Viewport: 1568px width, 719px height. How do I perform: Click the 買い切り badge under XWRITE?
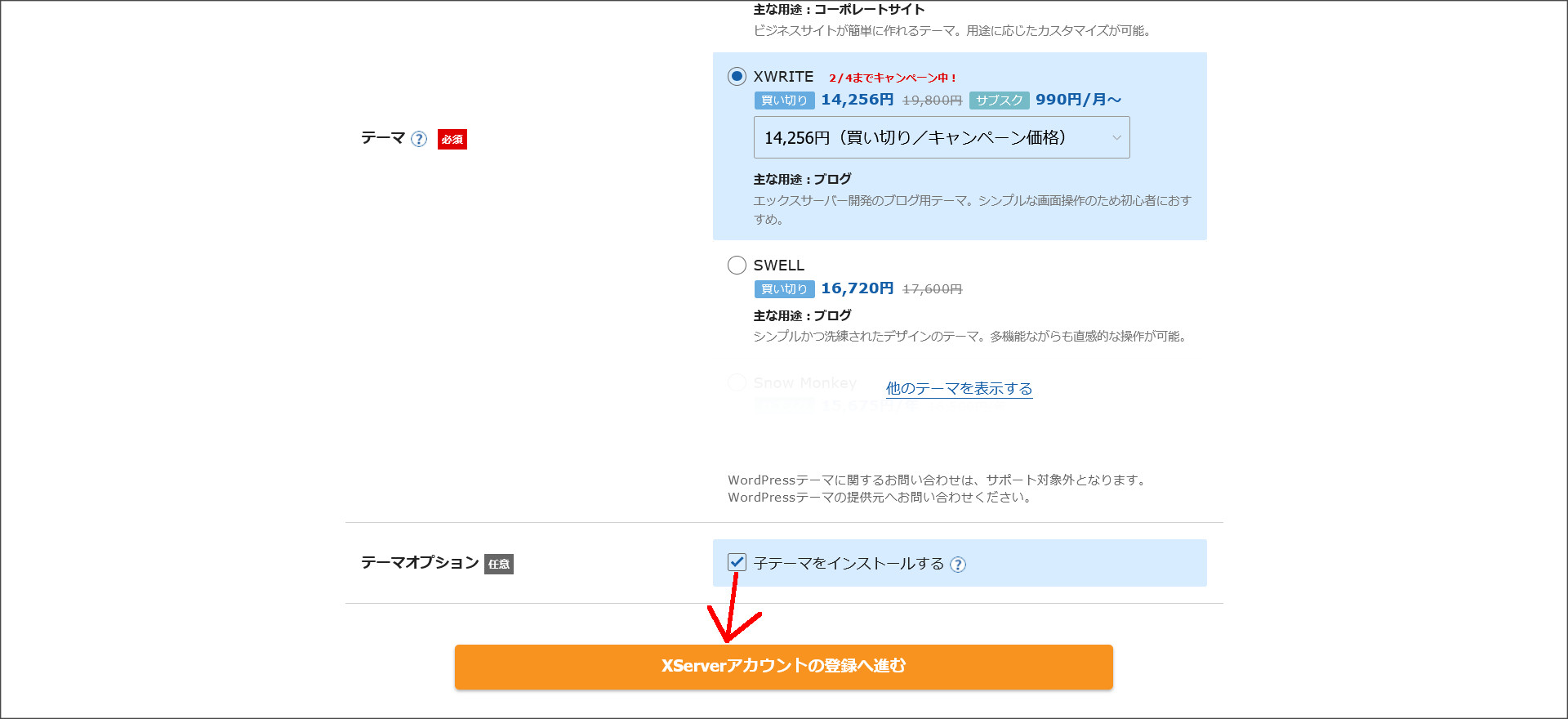tap(784, 100)
